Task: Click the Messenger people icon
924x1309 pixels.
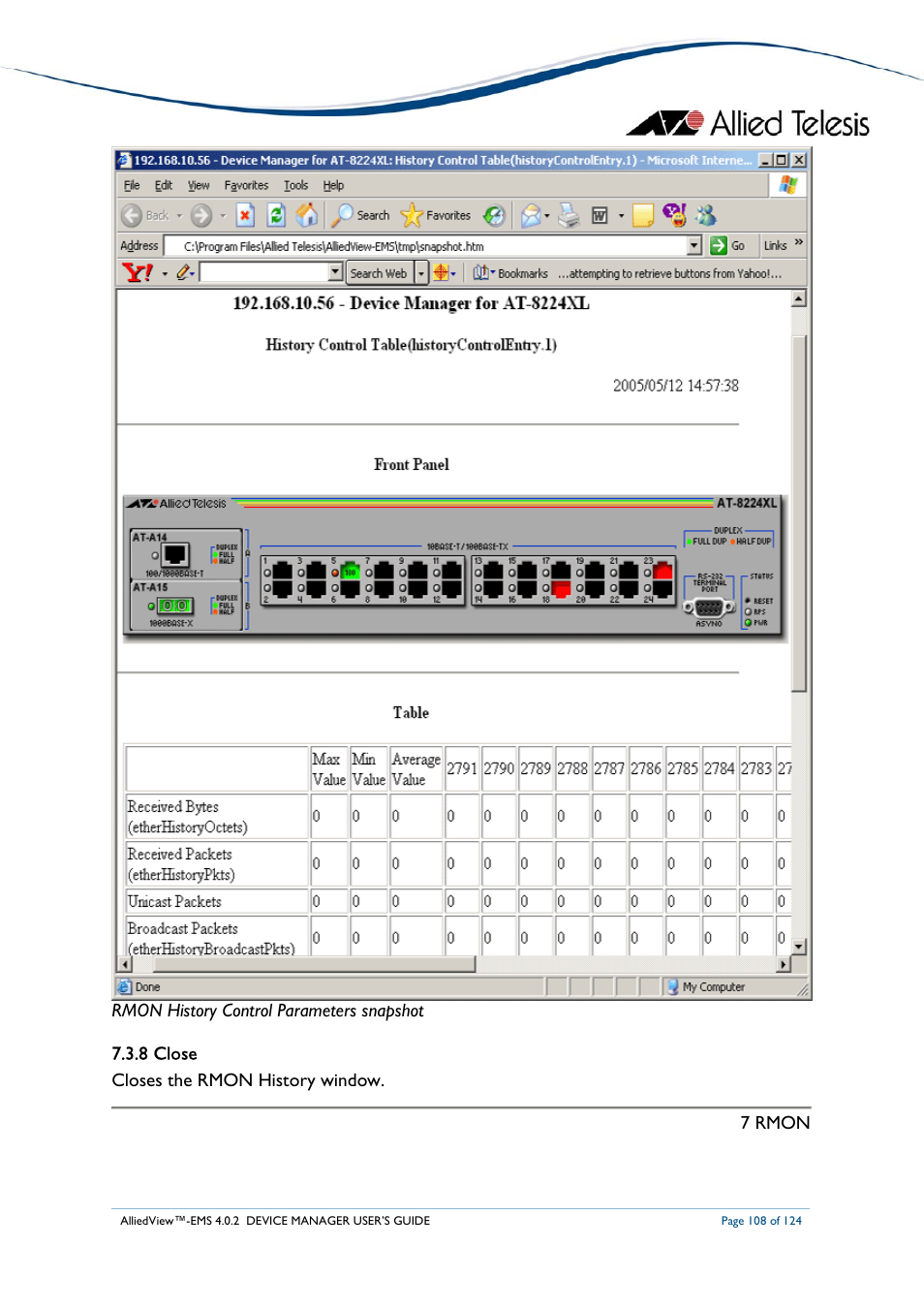Action: (705, 215)
